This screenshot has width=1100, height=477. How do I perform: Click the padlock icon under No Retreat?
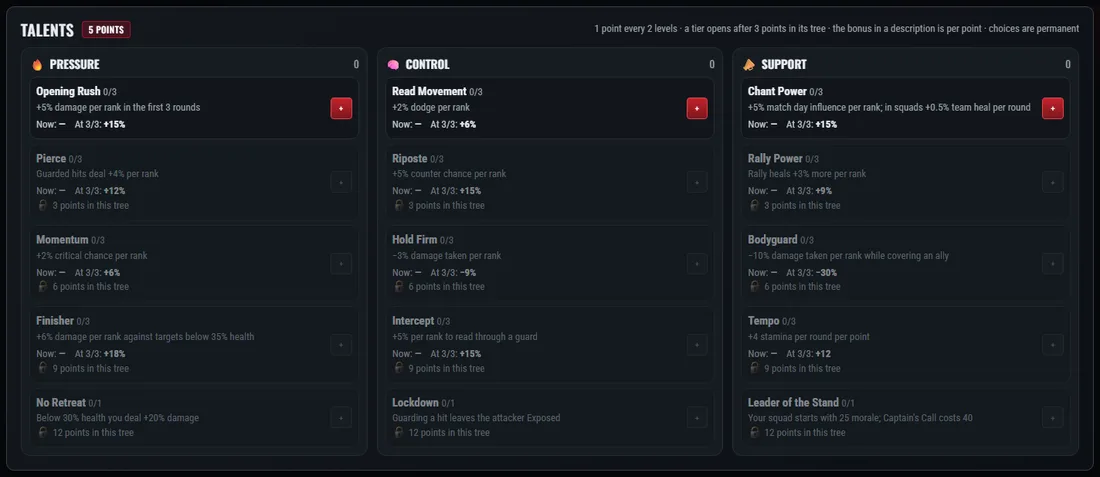[x=42, y=432]
